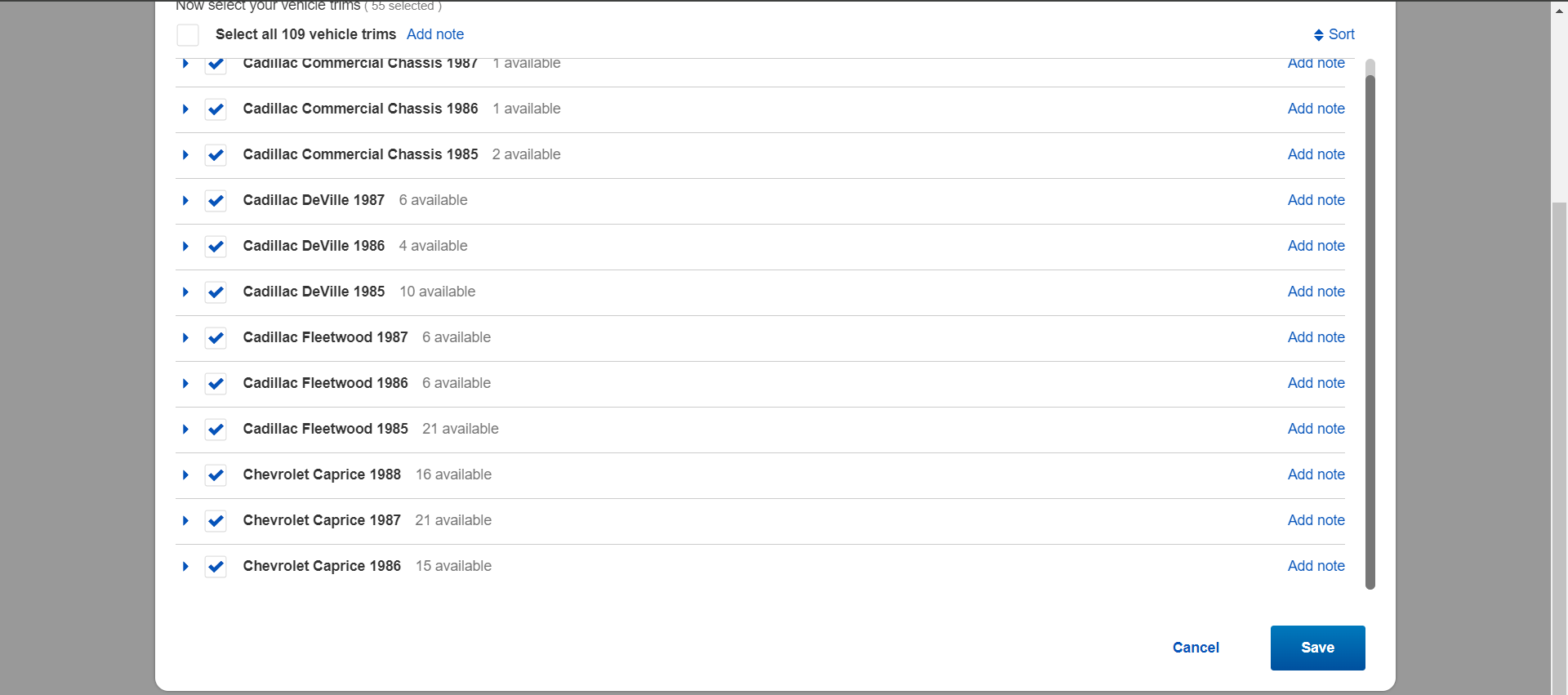Add note for Chevrolet Caprice 1987
The width and height of the screenshot is (1568, 695).
[1316, 520]
